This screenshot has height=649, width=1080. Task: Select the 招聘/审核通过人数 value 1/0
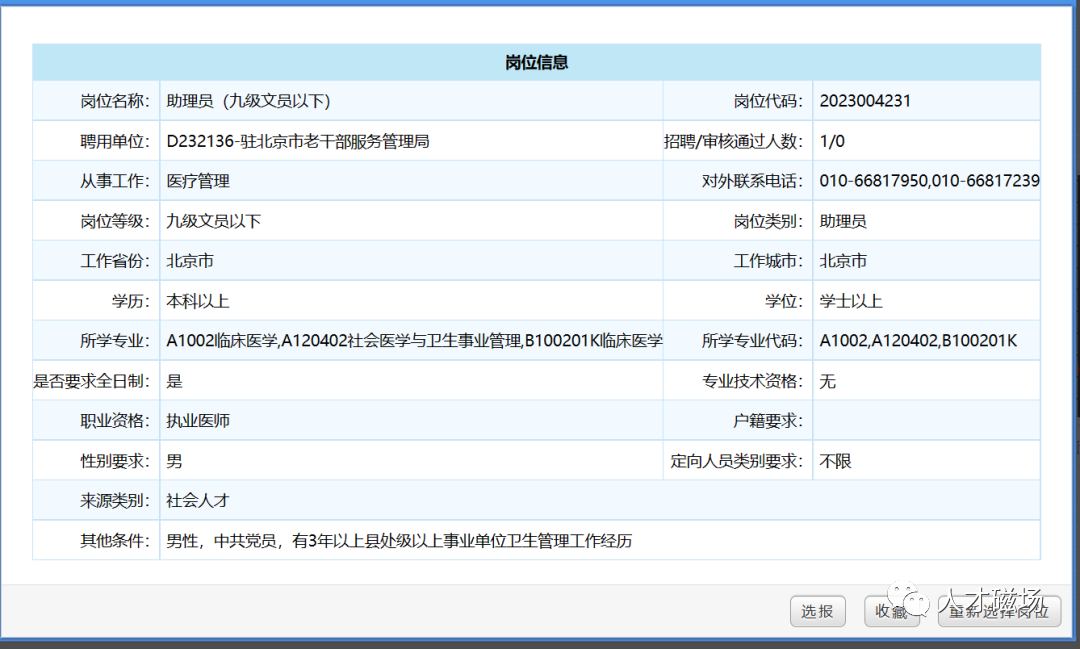(832, 141)
